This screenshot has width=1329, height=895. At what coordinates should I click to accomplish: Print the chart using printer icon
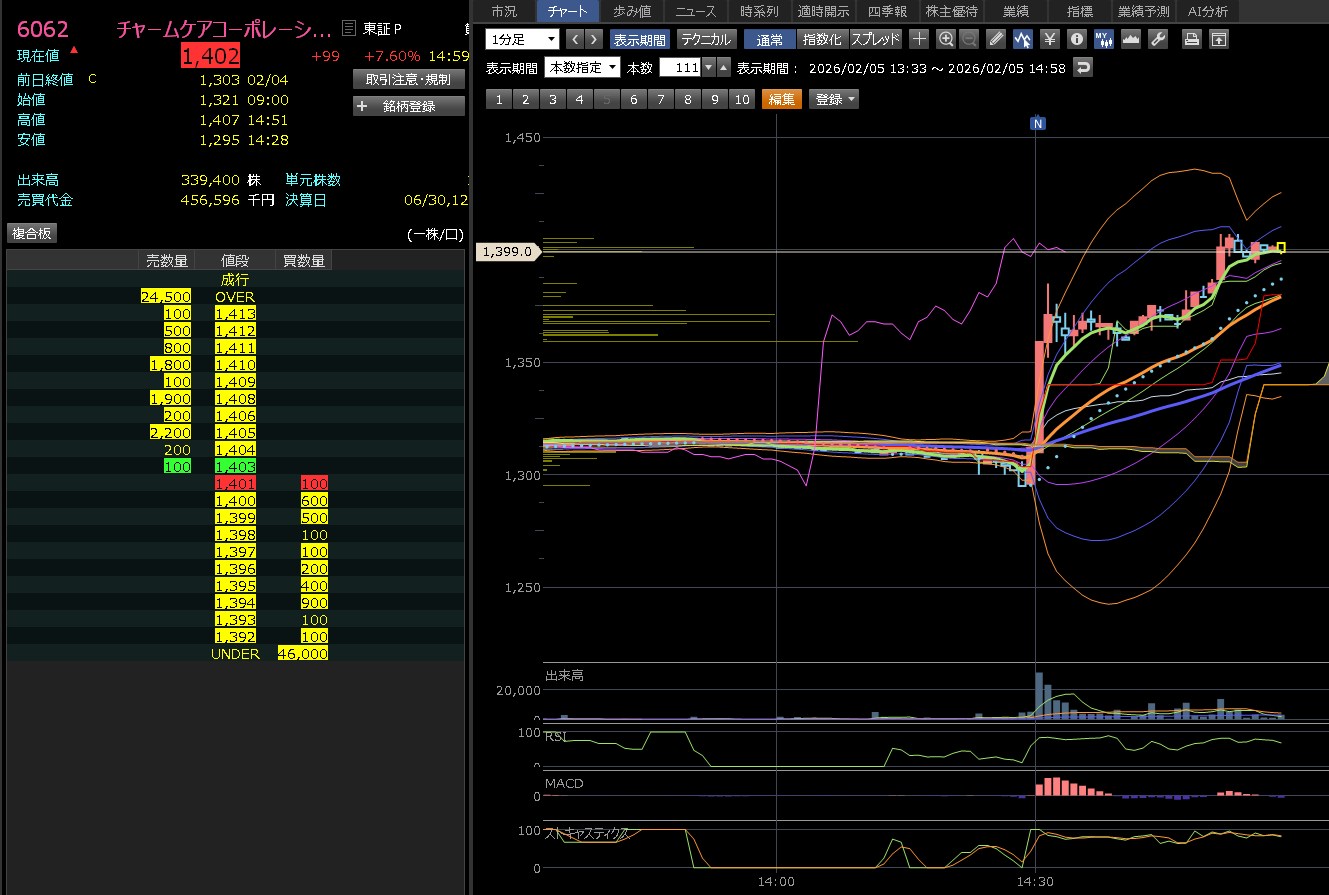[1191, 39]
